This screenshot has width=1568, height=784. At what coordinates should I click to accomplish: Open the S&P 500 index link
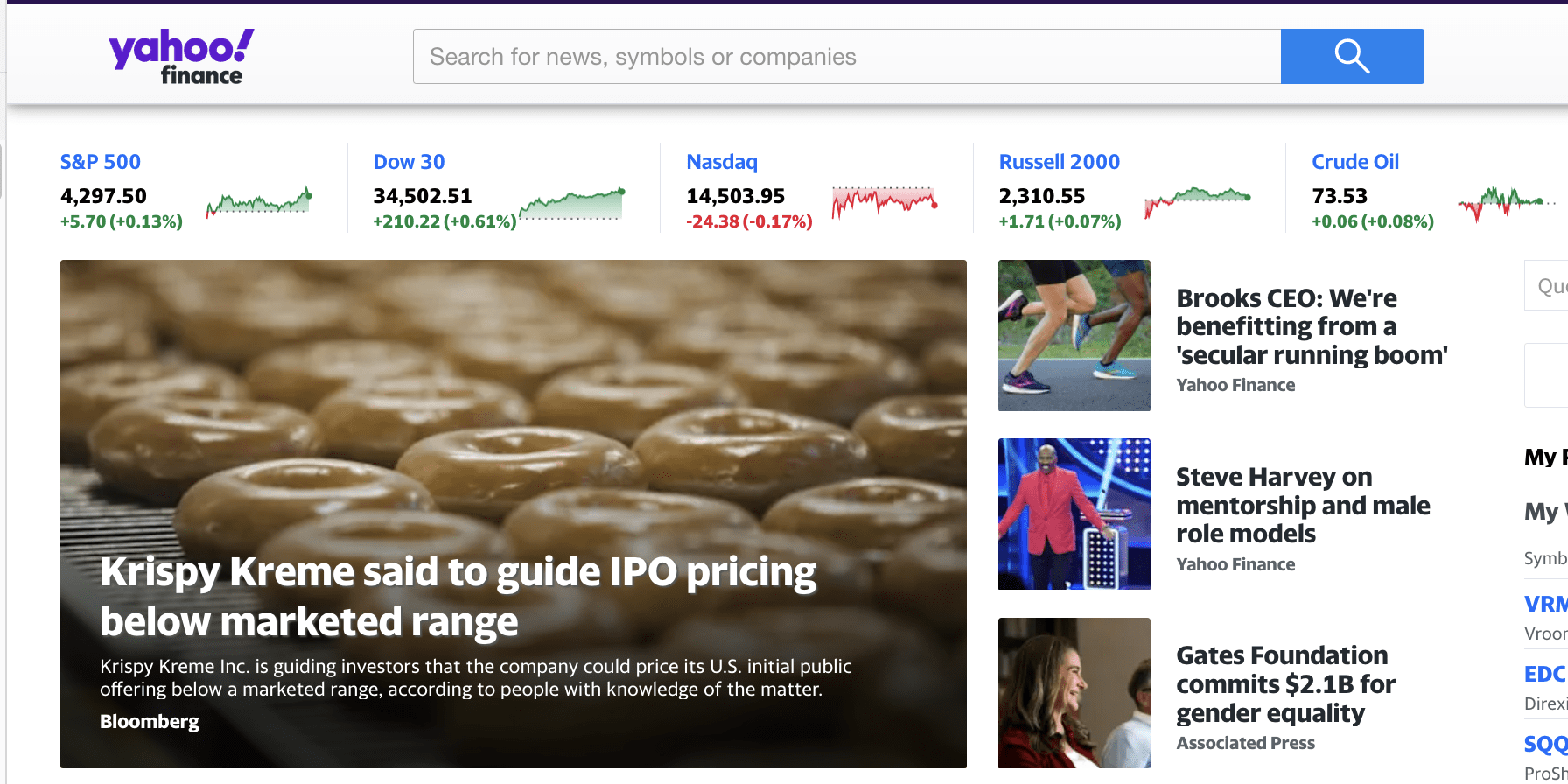tap(101, 162)
